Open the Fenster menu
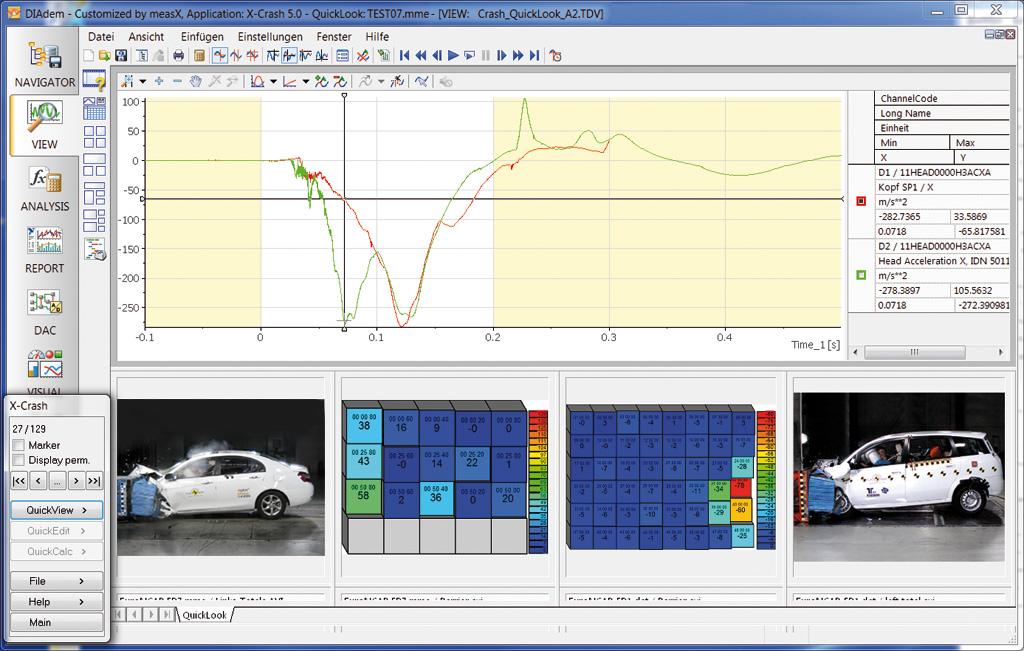The image size is (1024, 651). (334, 37)
